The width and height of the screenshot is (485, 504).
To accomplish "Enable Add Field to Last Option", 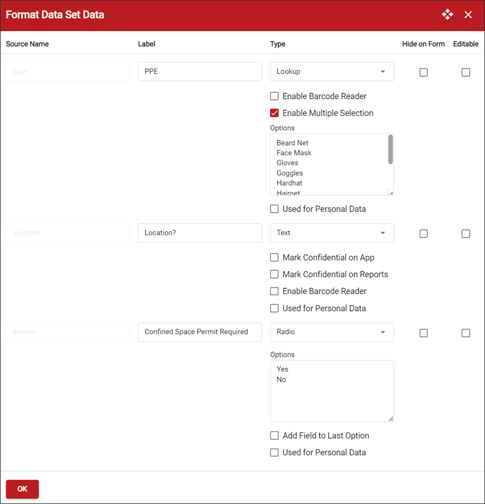I will (274, 436).
